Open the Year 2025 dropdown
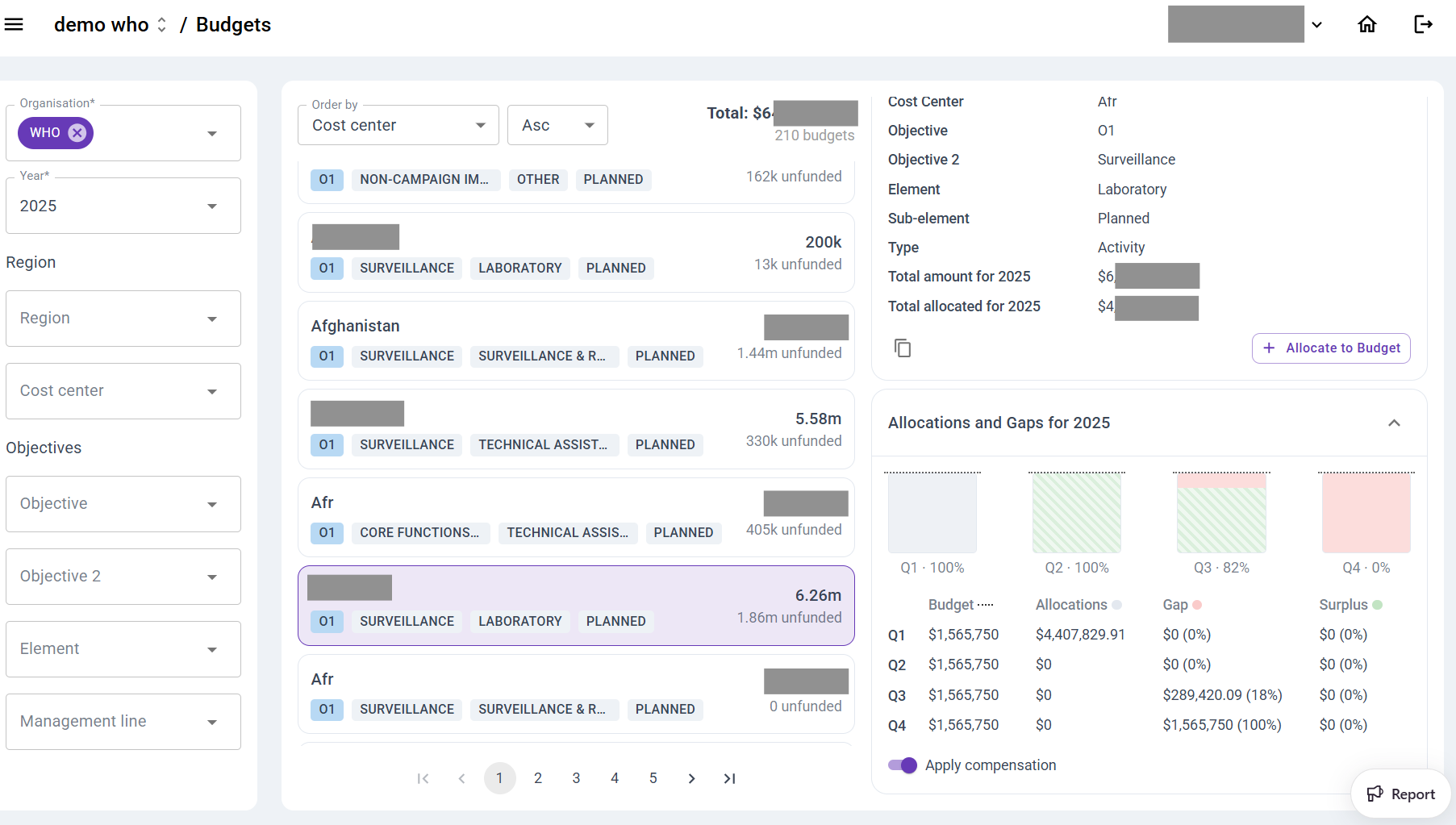The image size is (1456, 825). 123,206
